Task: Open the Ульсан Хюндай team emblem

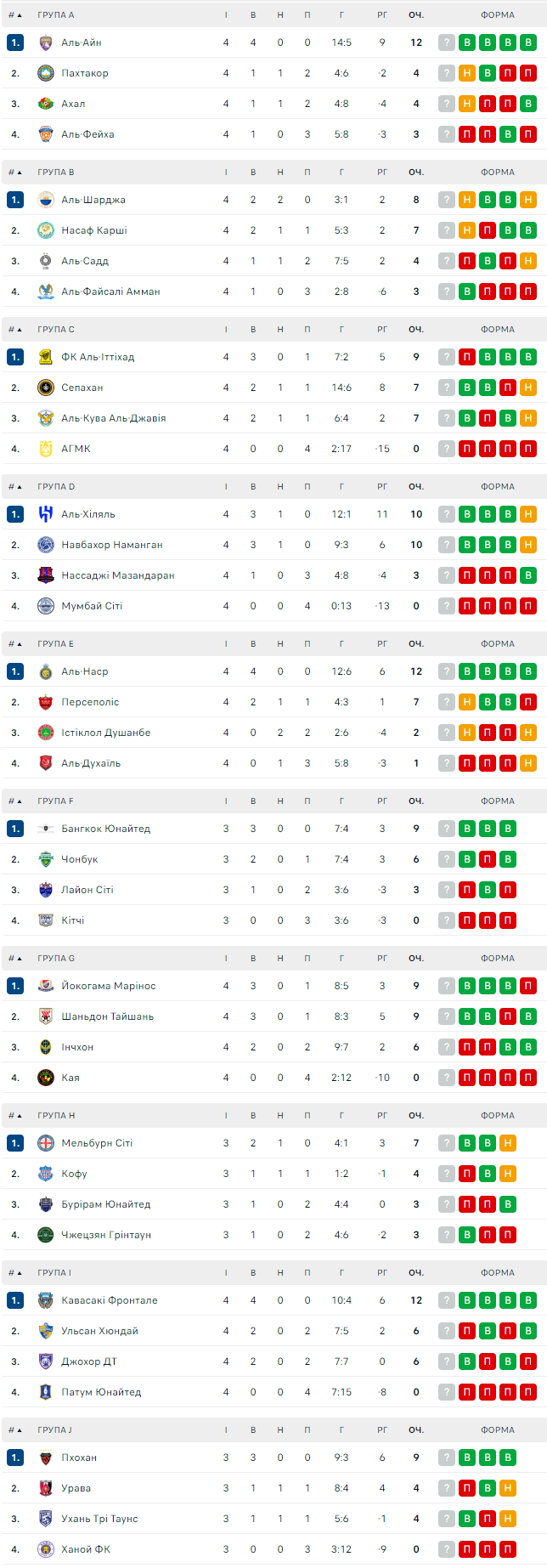Action: pyautogui.click(x=46, y=1331)
